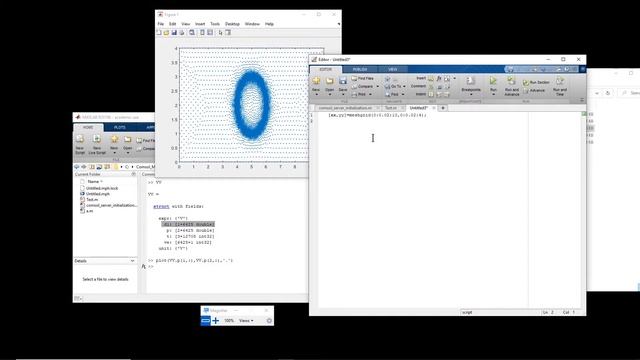Click the New star icon in the MATLAB Home tab
The height and width of the screenshot is (360, 640).
pyautogui.click(x=114, y=140)
